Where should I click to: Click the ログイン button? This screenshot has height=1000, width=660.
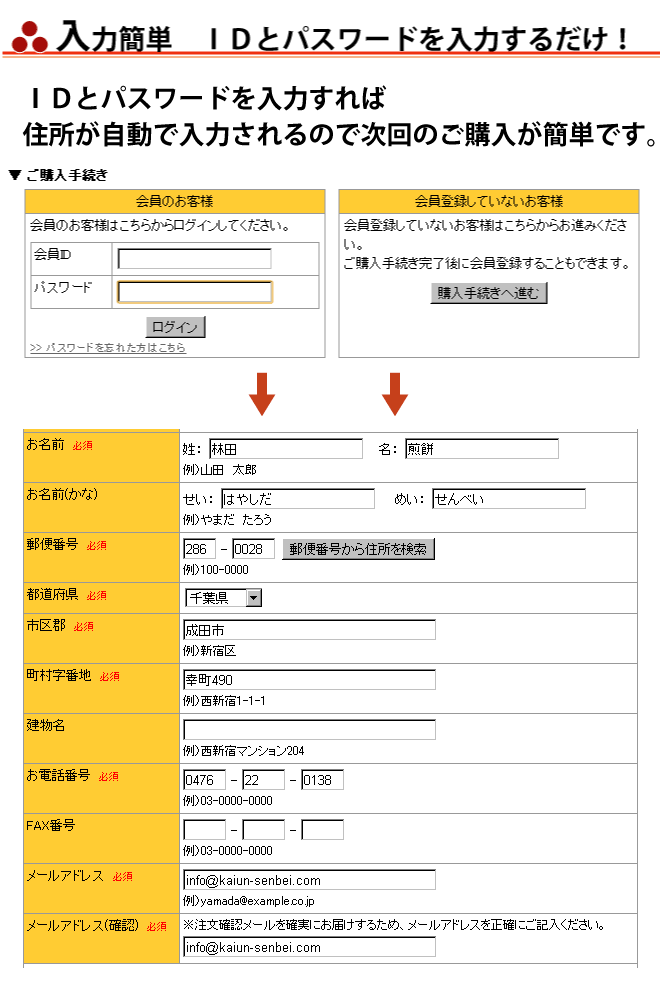pyautogui.click(x=175, y=327)
